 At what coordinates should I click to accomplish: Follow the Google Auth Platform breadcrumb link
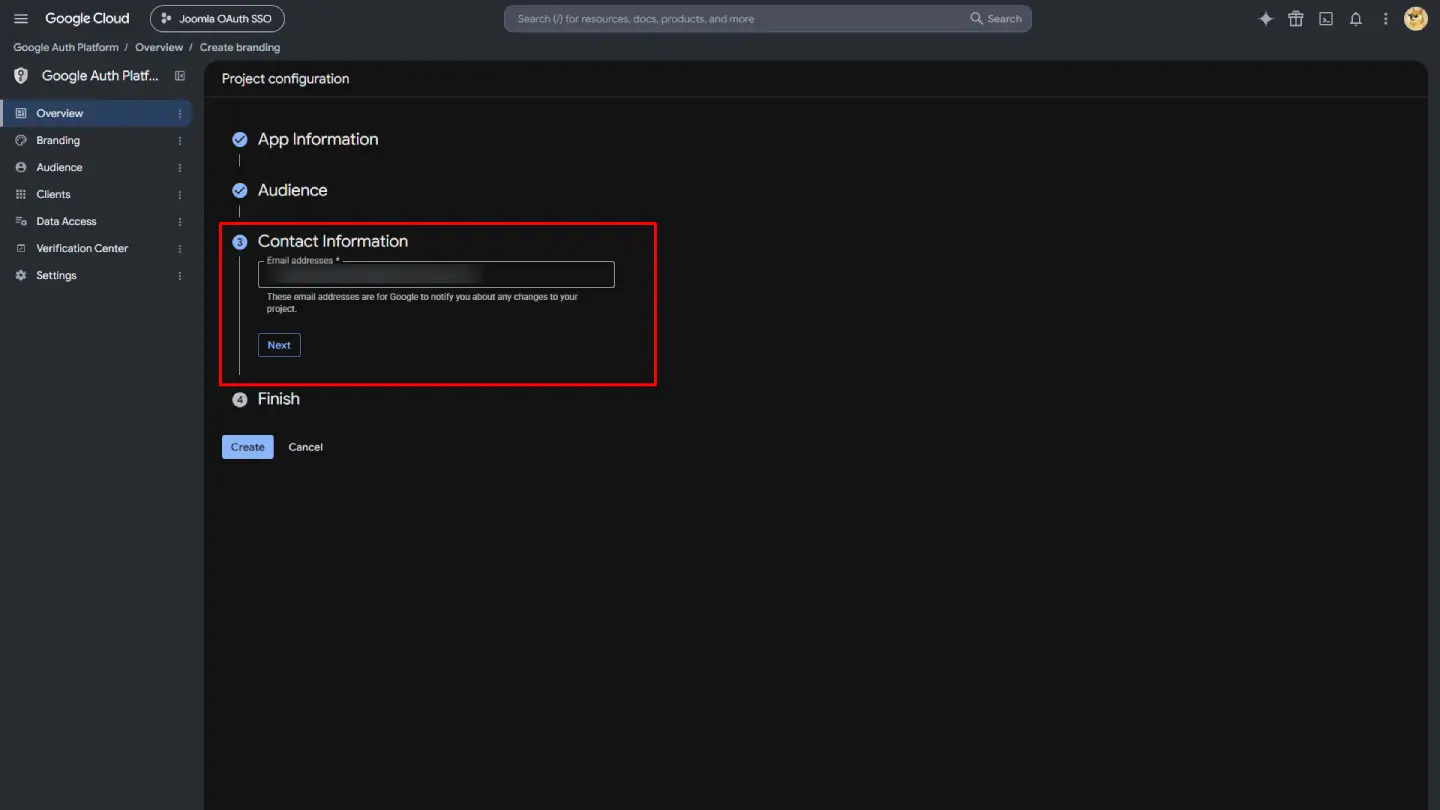[66, 48]
